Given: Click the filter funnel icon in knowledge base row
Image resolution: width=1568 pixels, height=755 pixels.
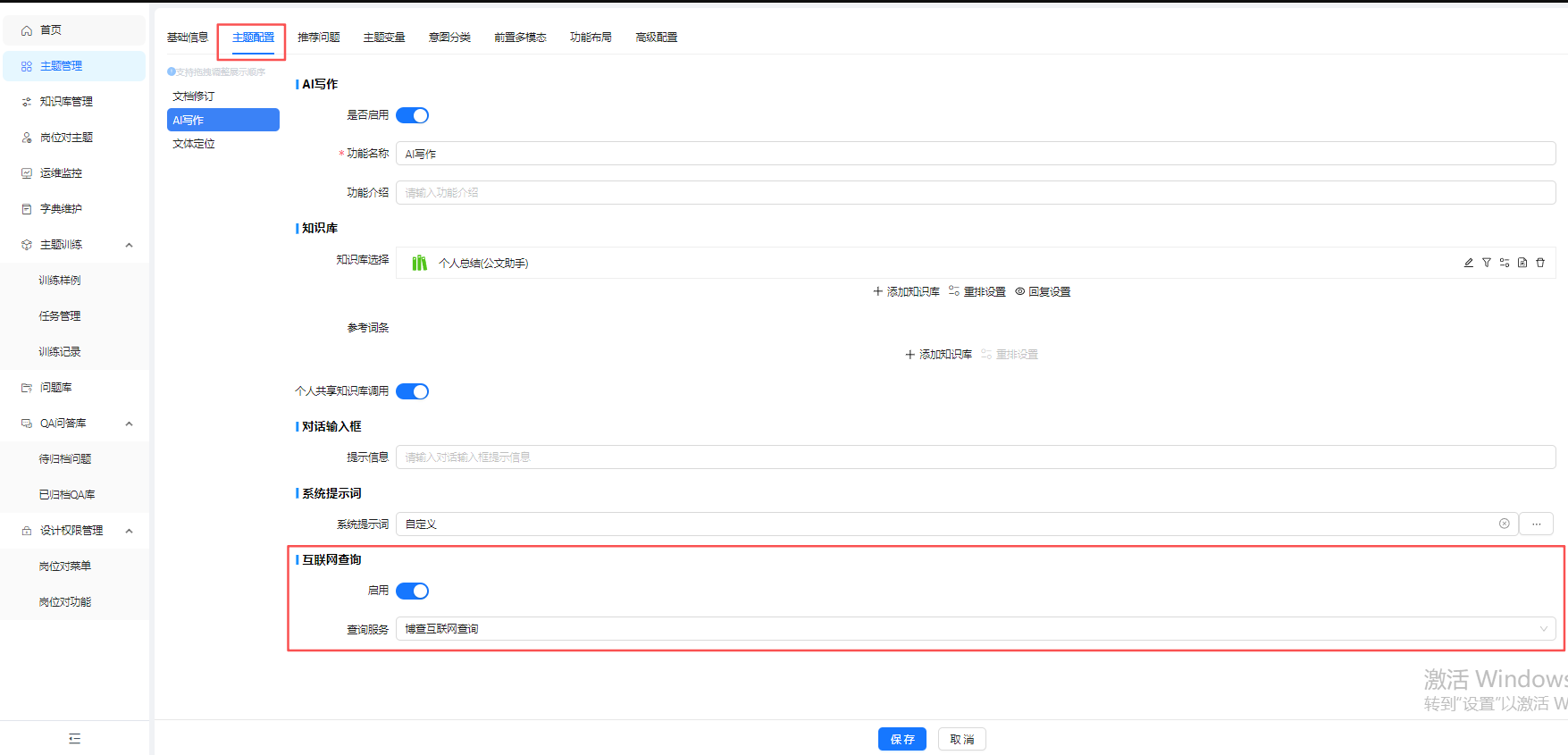Looking at the screenshot, I should 1487,263.
